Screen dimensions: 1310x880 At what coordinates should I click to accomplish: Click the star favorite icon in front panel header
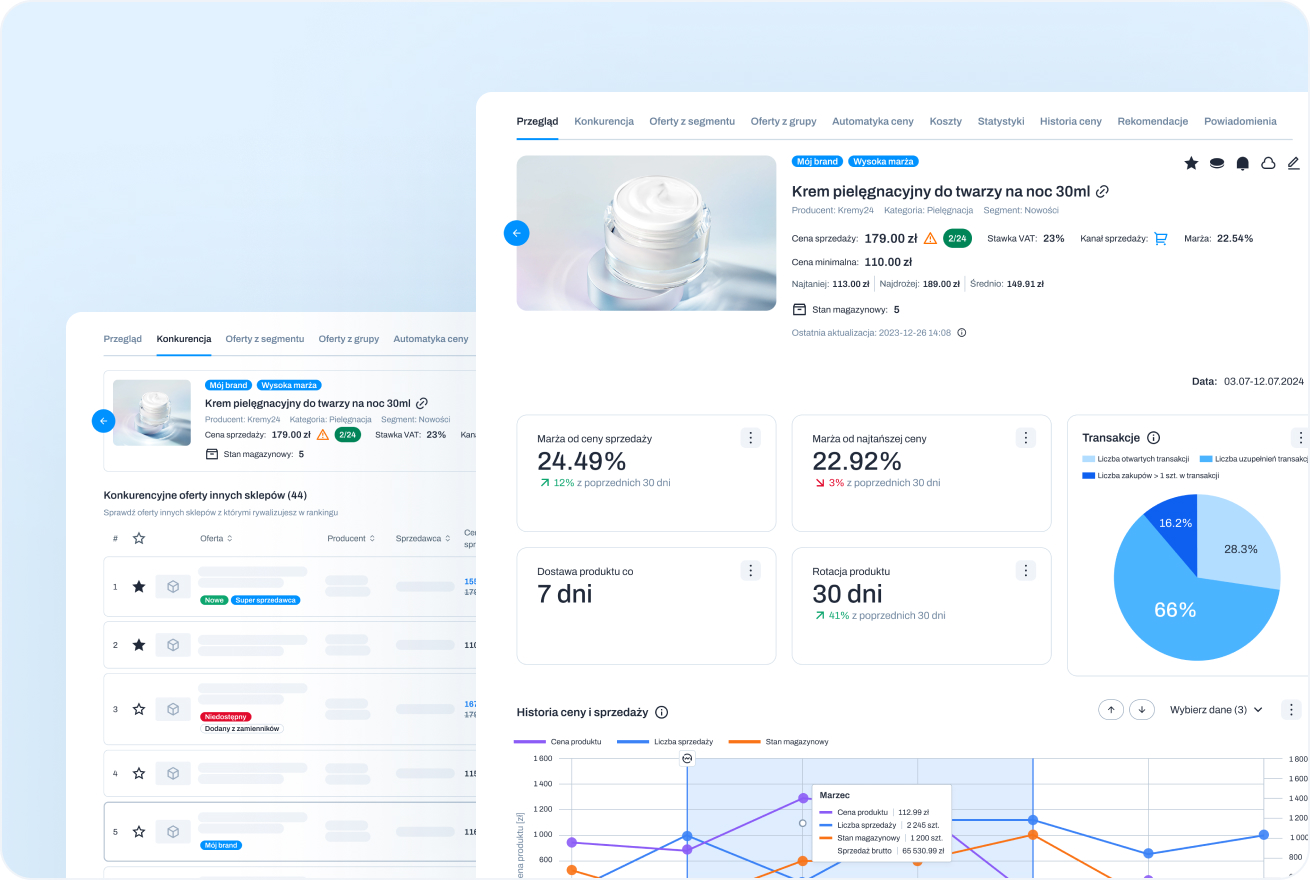[x=1191, y=163]
